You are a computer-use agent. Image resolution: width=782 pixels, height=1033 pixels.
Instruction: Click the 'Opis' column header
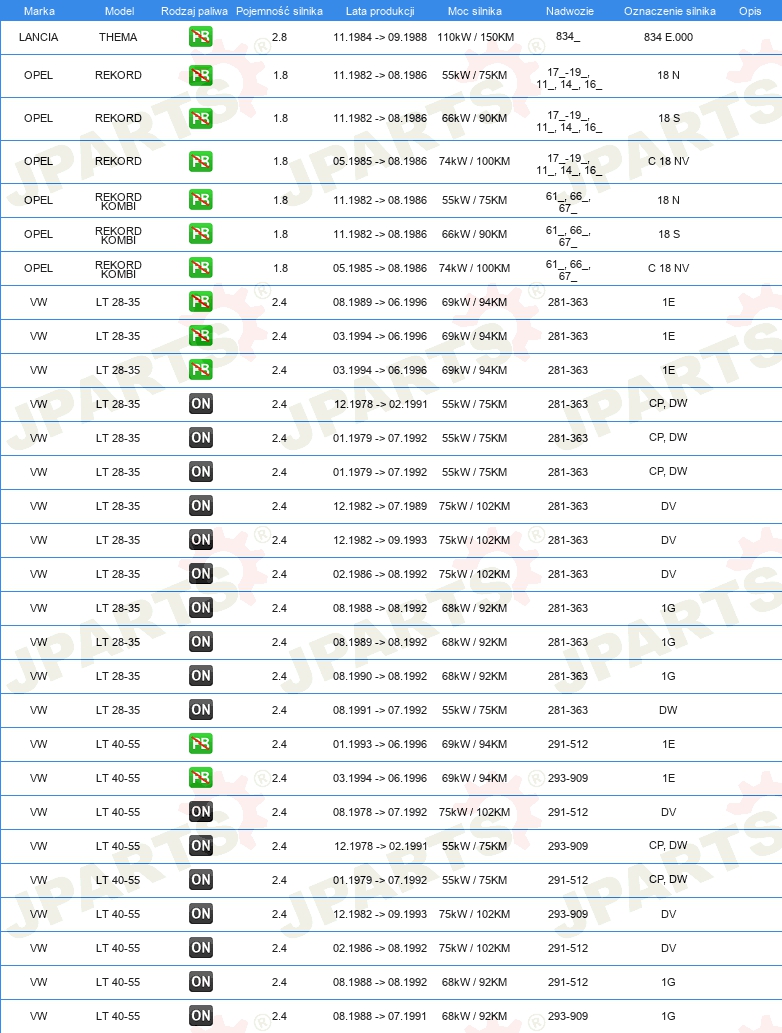[750, 11]
